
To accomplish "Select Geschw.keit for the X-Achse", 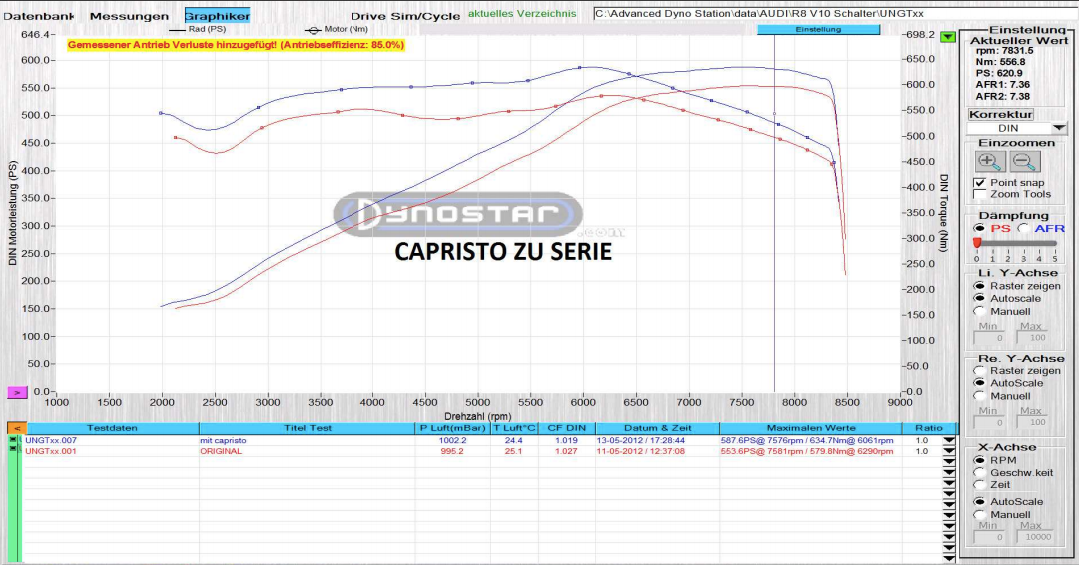I will click(x=979, y=473).
